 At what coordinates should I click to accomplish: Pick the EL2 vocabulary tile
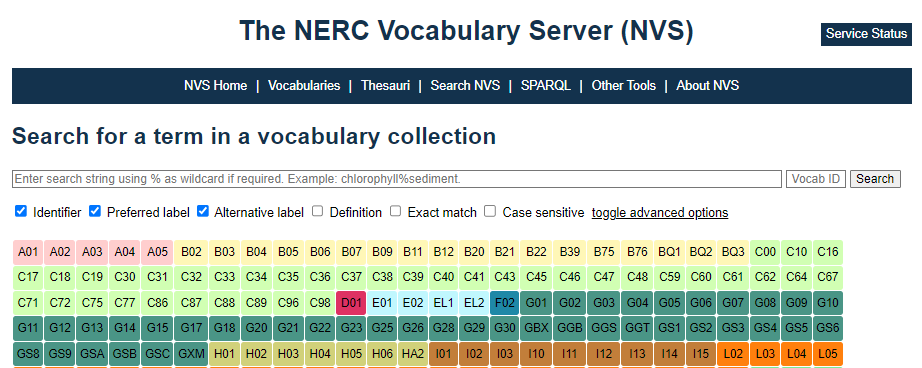(474, 303)
